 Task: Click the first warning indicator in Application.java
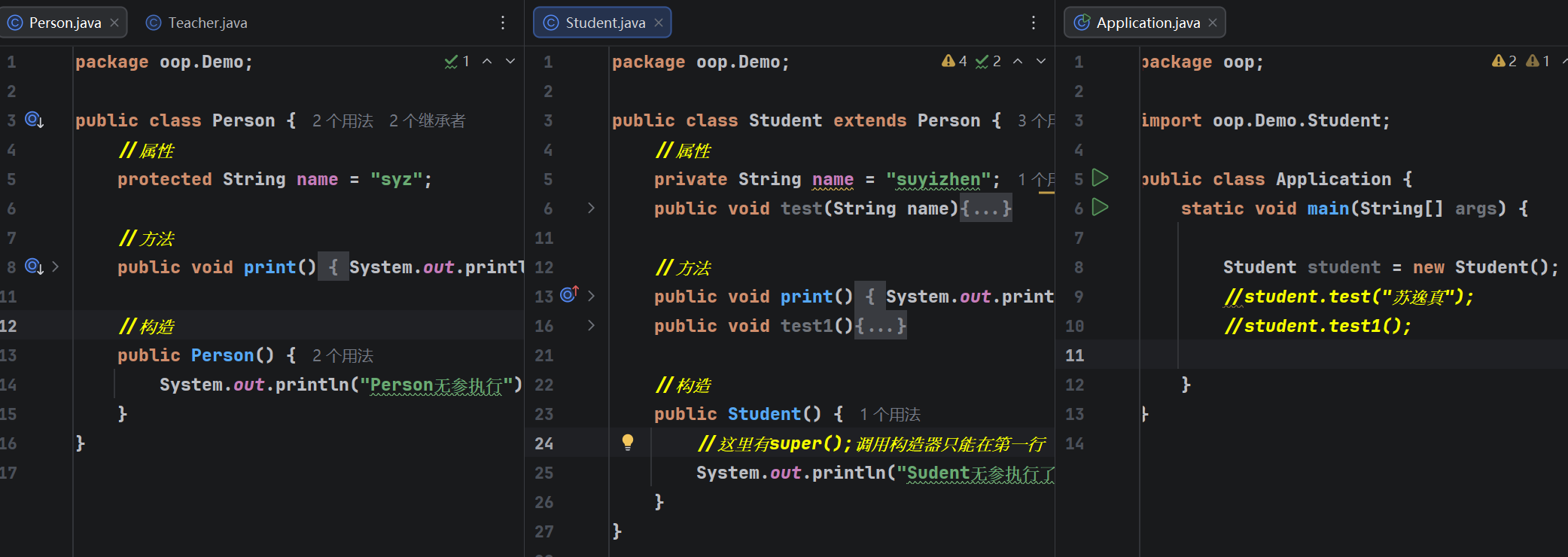pos(1504,61)
